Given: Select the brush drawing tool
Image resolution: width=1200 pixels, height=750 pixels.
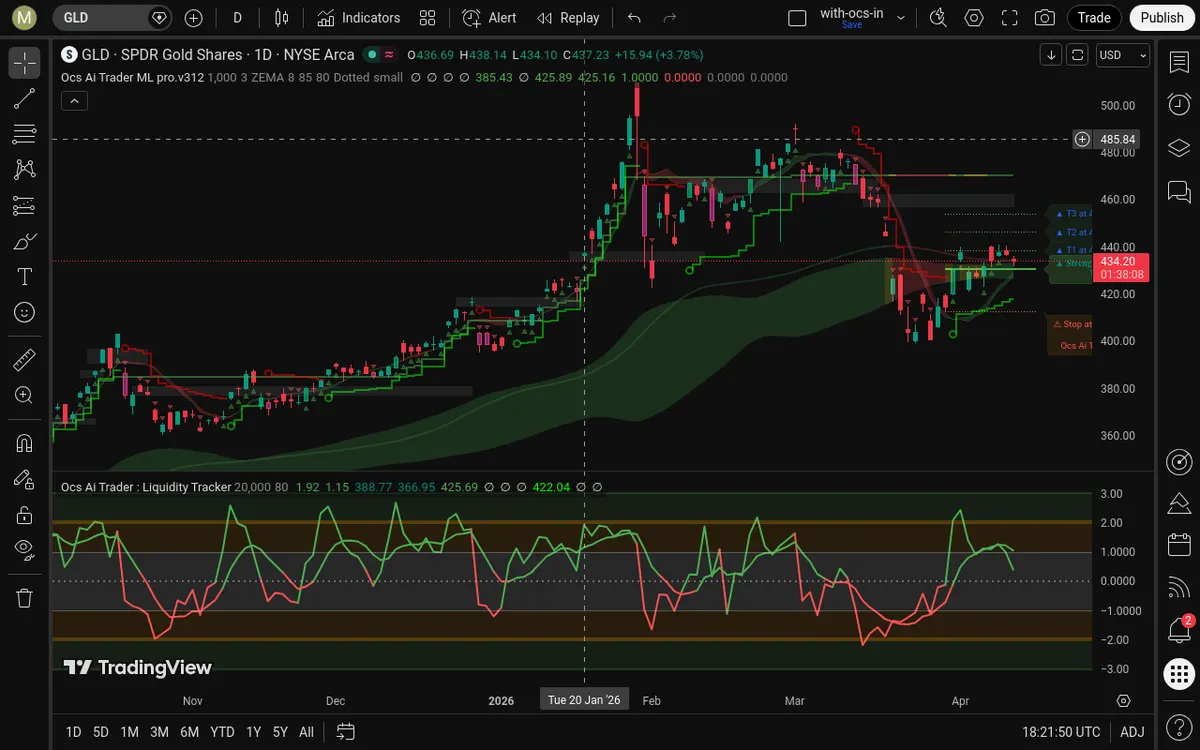Looking at the screenshot, I should (x=25, y=241).
